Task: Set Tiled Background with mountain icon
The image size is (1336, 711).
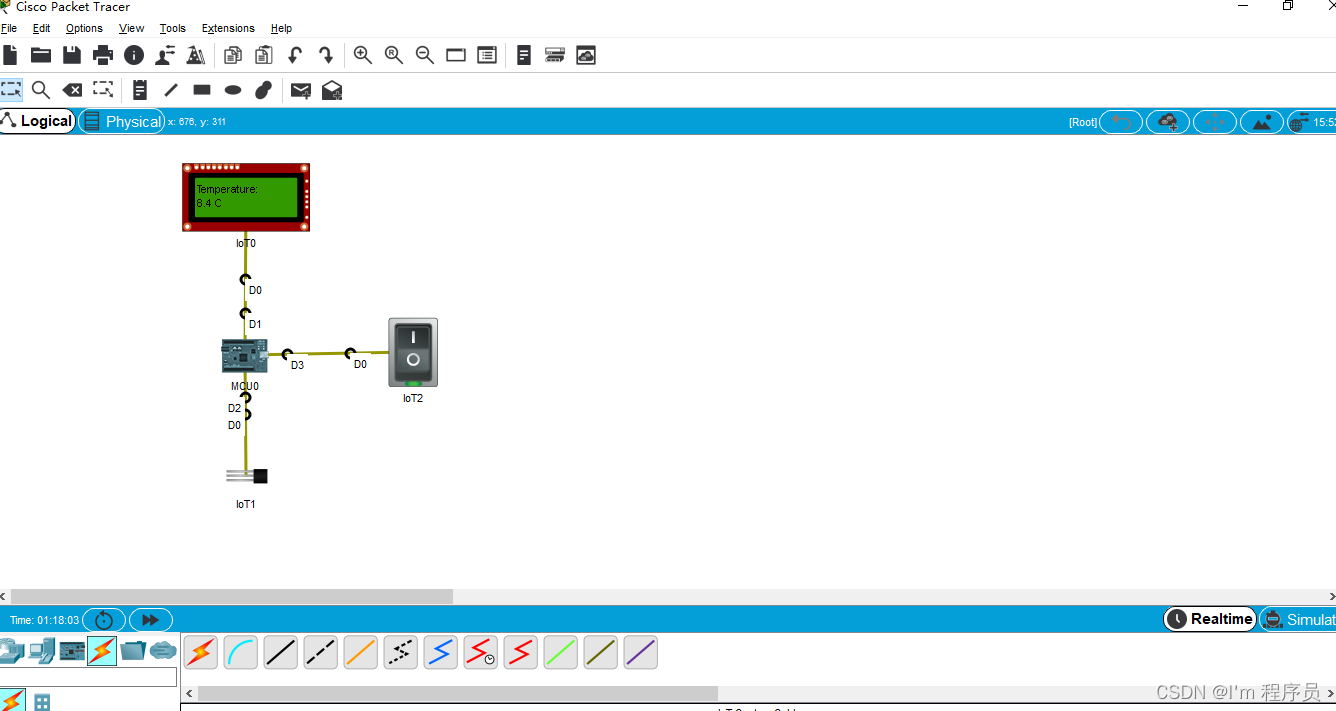Action: (x=1262, y=122)
